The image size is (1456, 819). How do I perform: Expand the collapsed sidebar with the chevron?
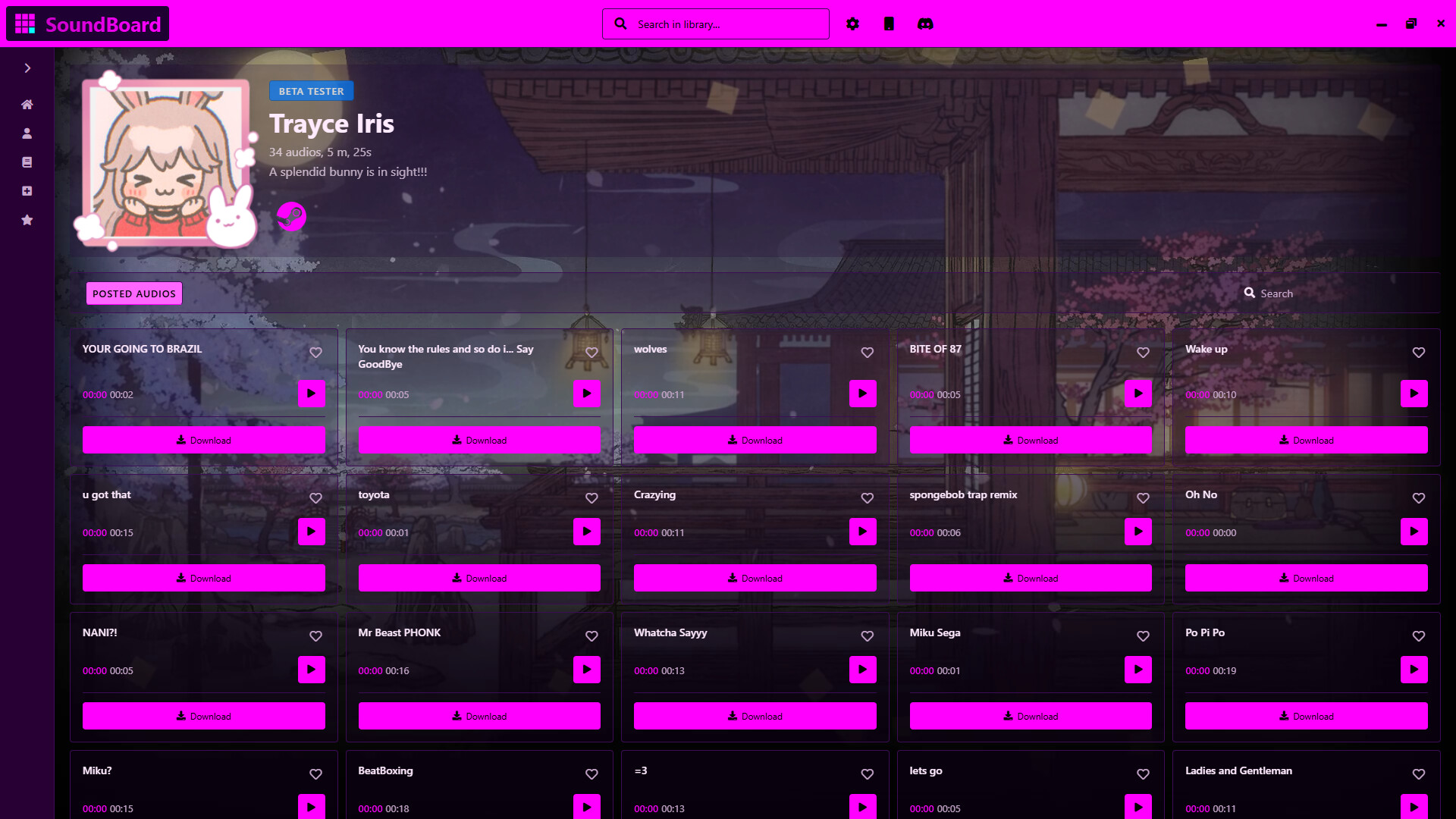tap(27, 67)
